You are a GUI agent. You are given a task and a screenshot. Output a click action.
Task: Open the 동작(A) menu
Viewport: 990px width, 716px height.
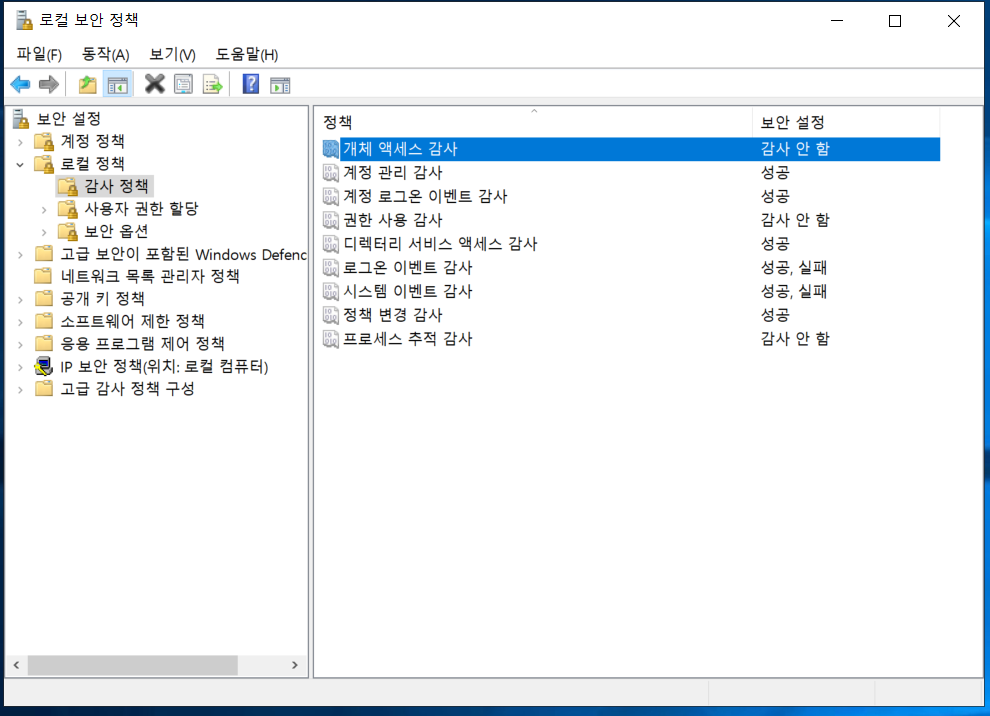pos(105,54)
